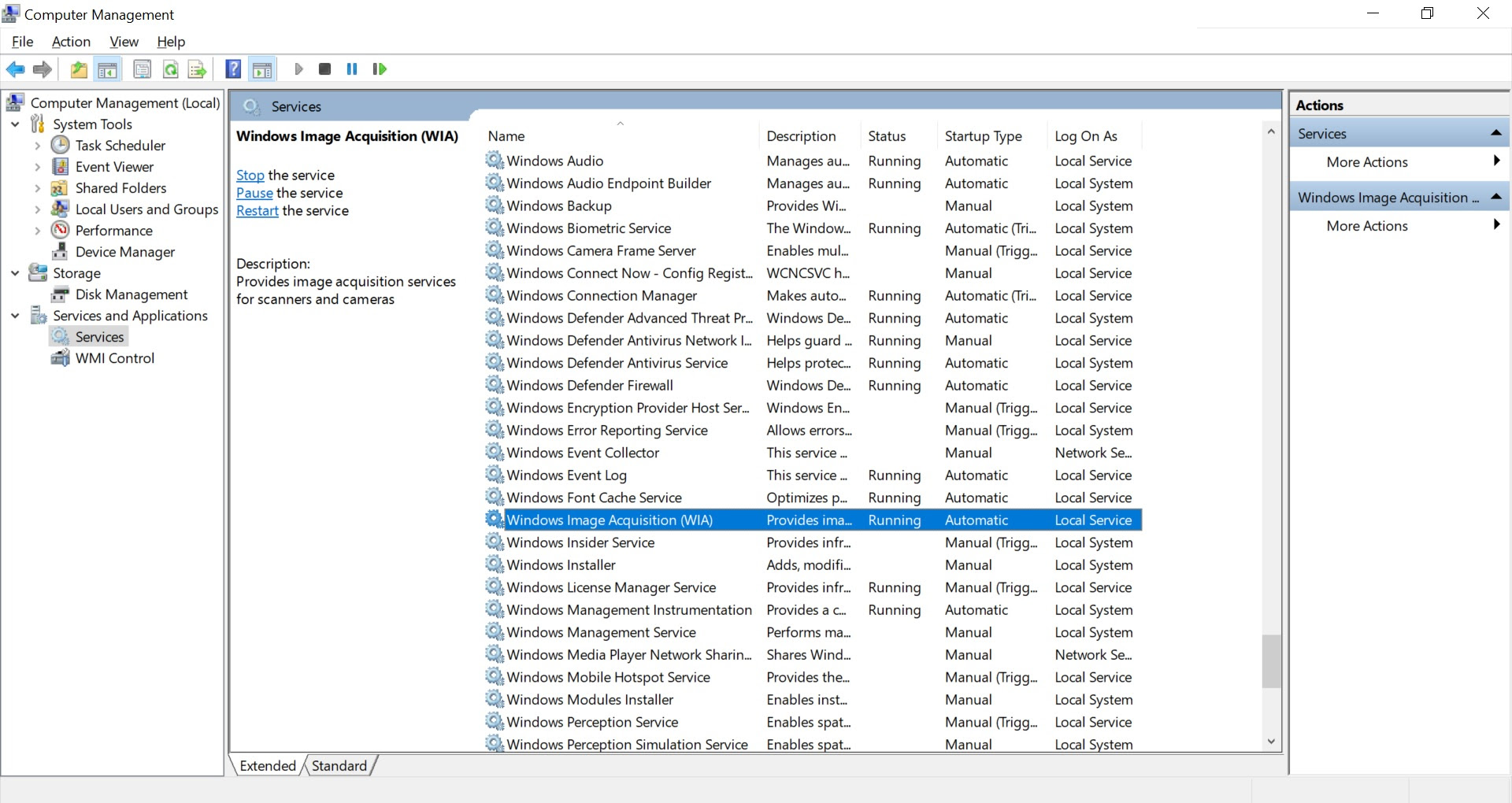Open the File menu
The height and width of the screenshot is (803, 1512).
click(x=22, y=42)
